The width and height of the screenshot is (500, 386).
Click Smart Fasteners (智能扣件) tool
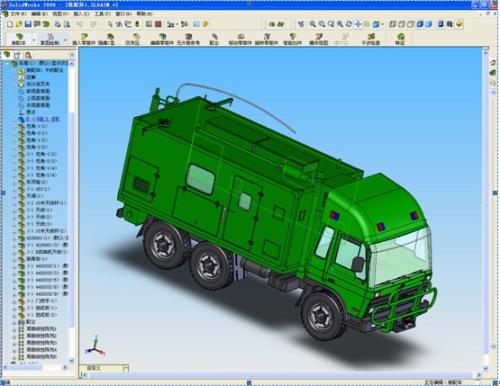tap(292, 39)
